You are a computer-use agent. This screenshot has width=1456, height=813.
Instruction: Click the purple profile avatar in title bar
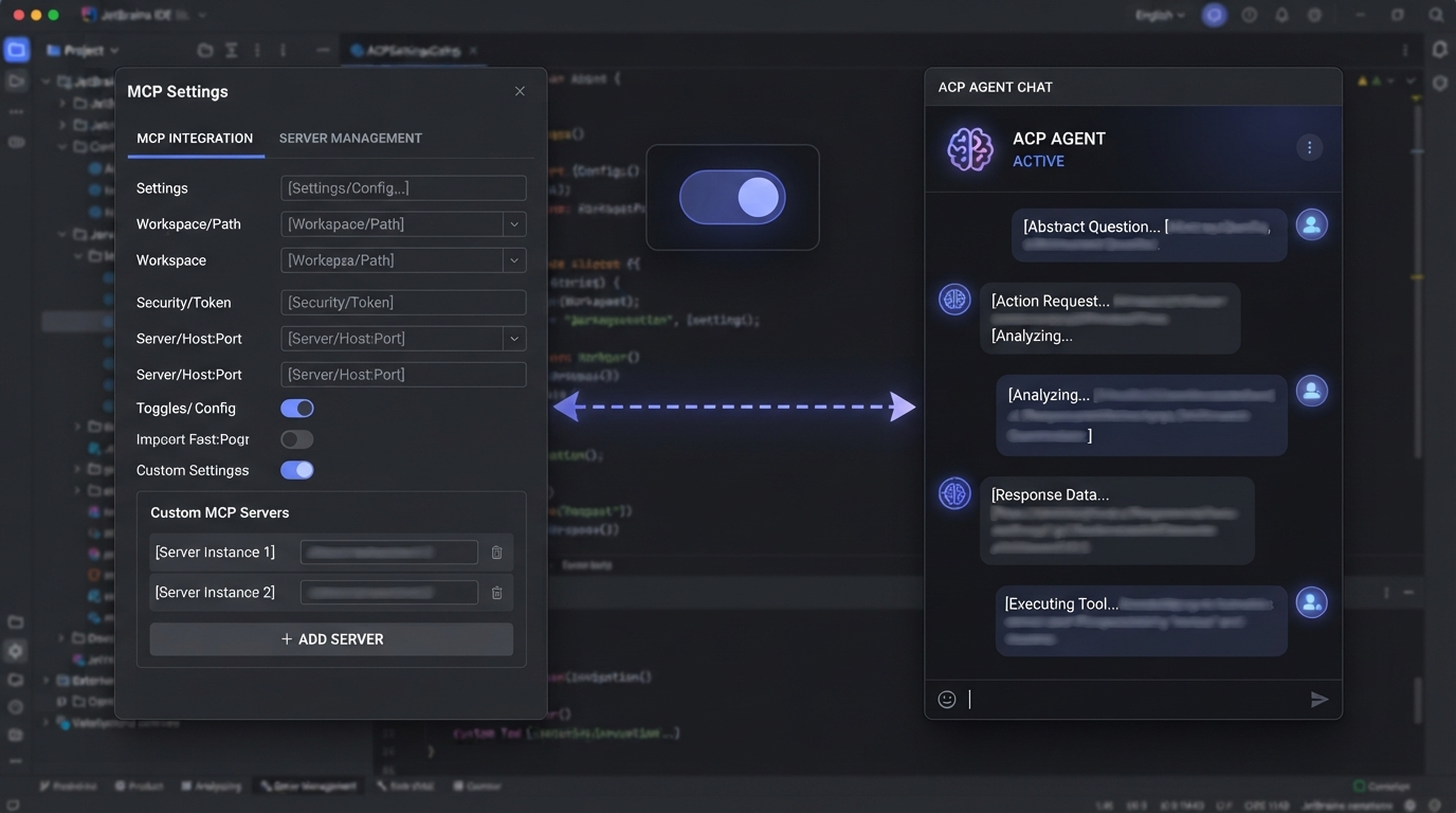1214,15
